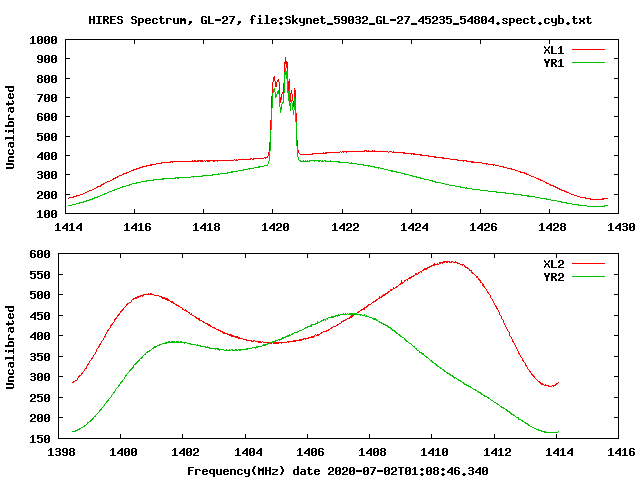This screenshot has width=640, height=480.
Task: Click the top plot 100 y-axis label
Action: pyautogui.click(x=47, y=214)
